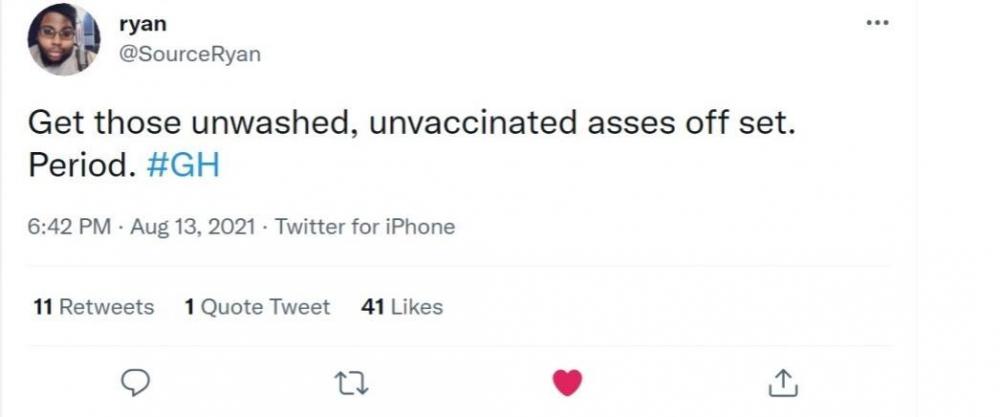This screenshot has width=1000, height=417.
Task: Open the share tweet icon
Action: (x=785, y=381)
